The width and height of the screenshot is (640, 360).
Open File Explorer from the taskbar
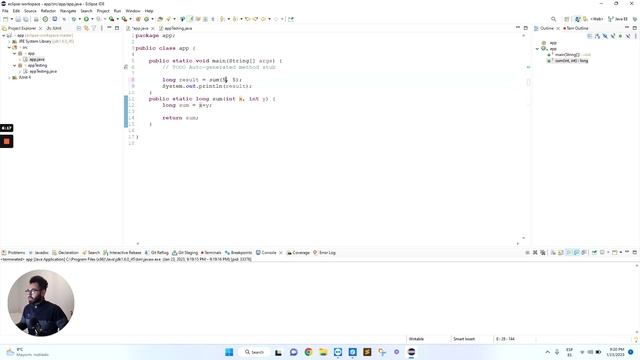(x=323, y=352)
